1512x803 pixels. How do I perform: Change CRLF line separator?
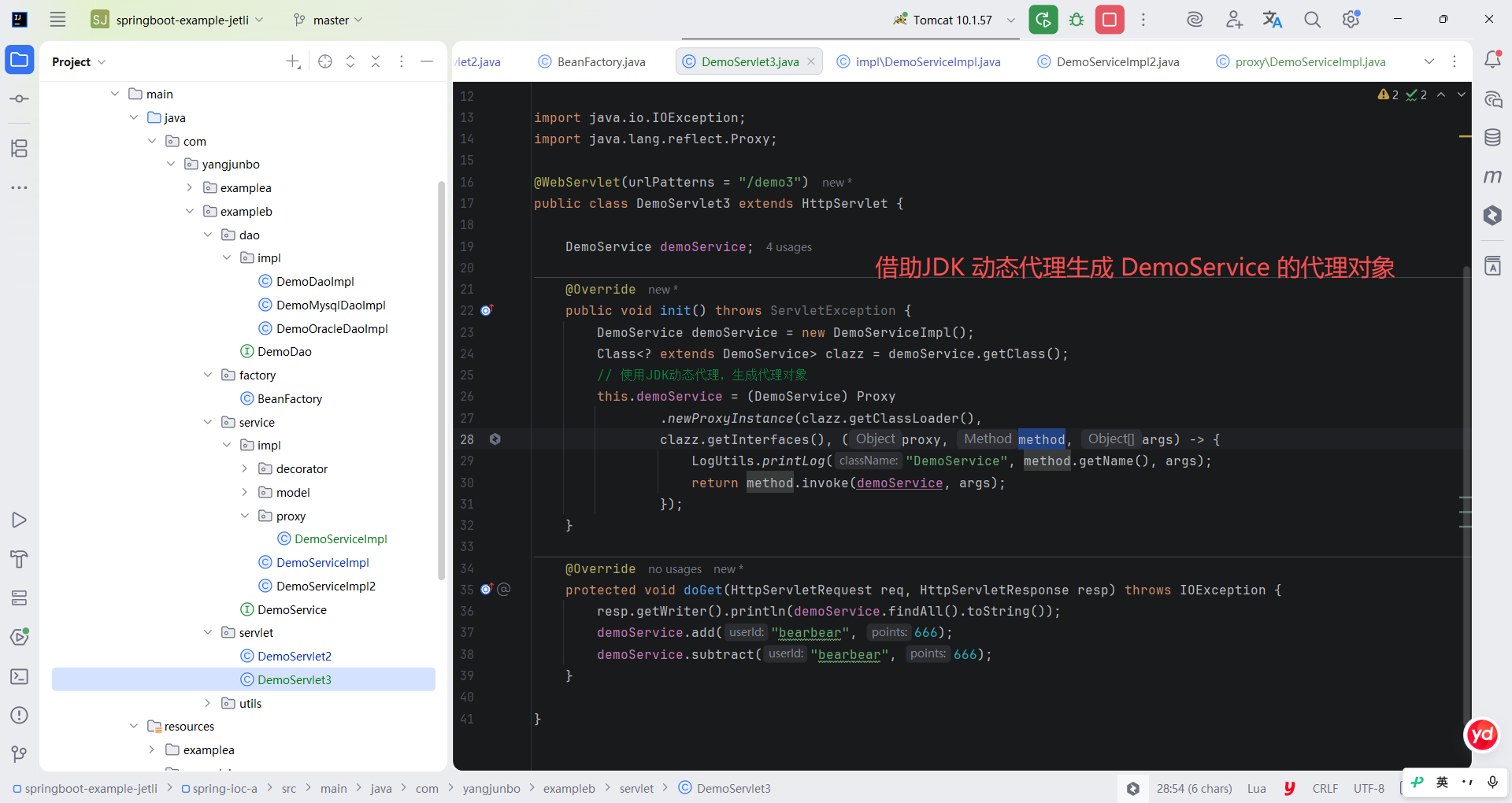[x=1325, y=788]
